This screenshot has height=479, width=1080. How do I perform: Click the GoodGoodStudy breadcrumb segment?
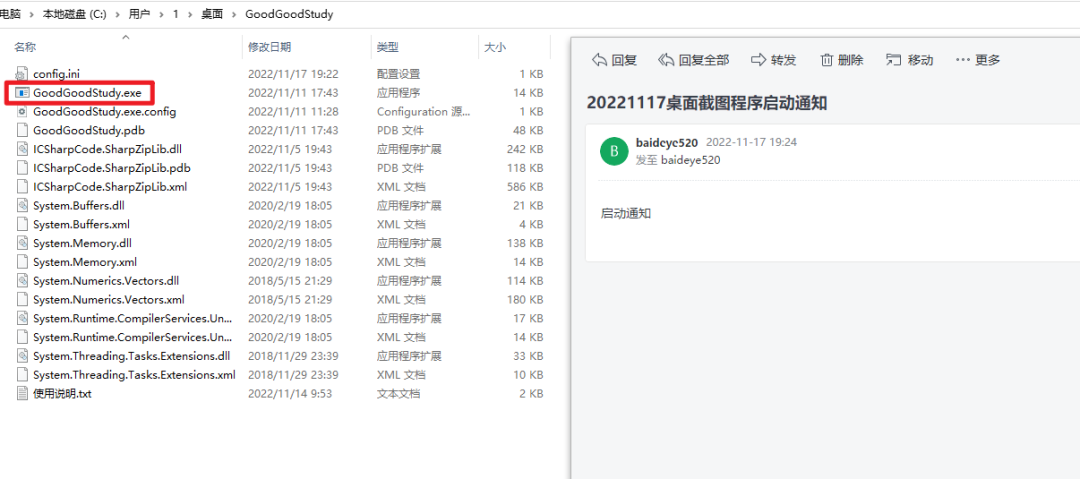(289, 14)
